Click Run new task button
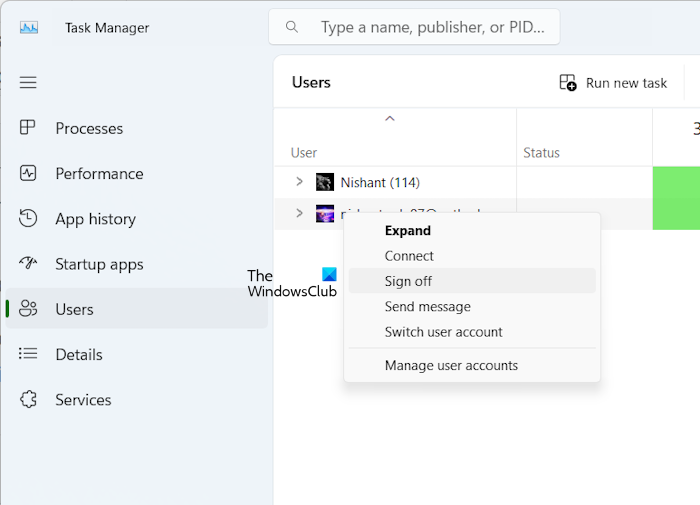This screenshot has height=505, width=700. pos(613,83)
